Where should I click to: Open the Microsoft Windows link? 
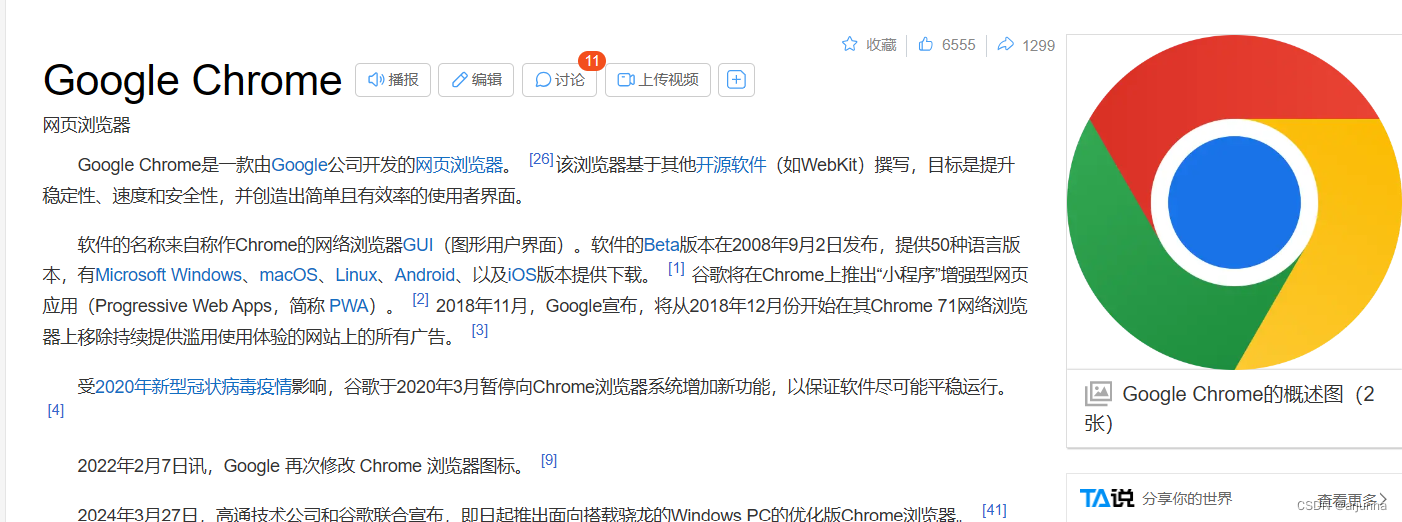point(169,275)
